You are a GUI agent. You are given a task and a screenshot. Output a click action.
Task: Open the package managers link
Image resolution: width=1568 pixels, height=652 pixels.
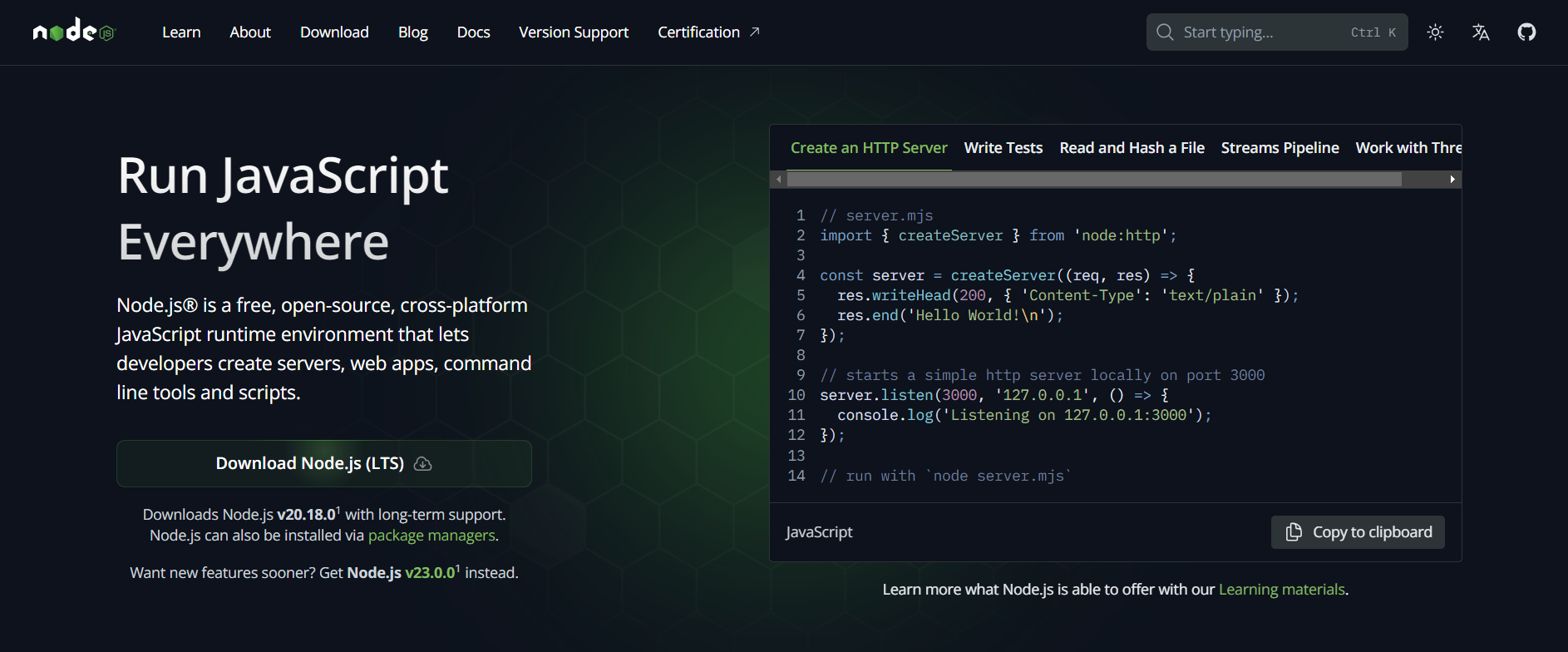[x=431, y=536]
